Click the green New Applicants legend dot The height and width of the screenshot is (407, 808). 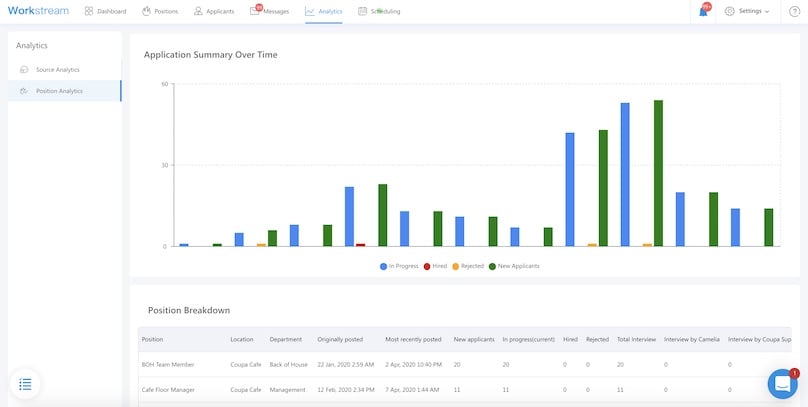[492, 266]
